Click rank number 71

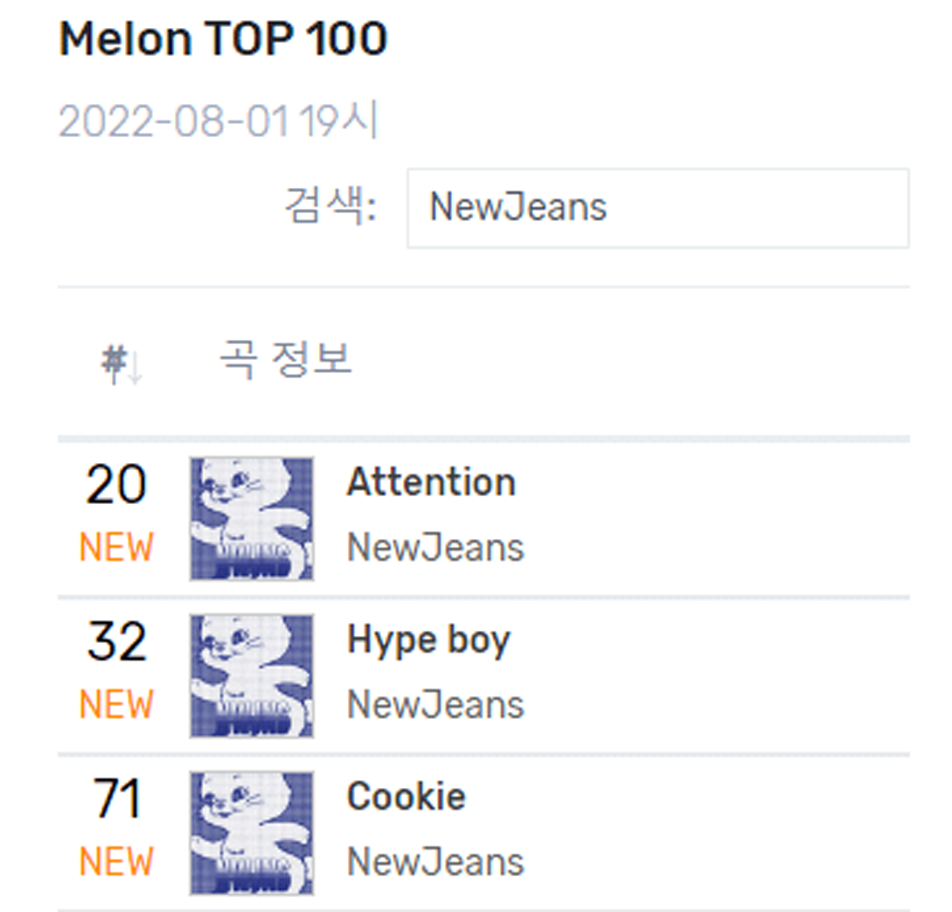[117, 799]
